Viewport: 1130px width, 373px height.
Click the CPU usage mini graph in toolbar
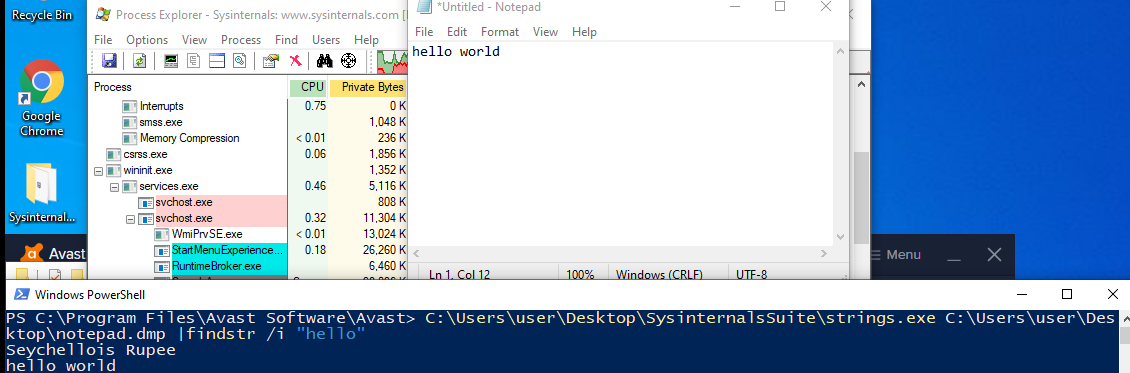(393, 61)
